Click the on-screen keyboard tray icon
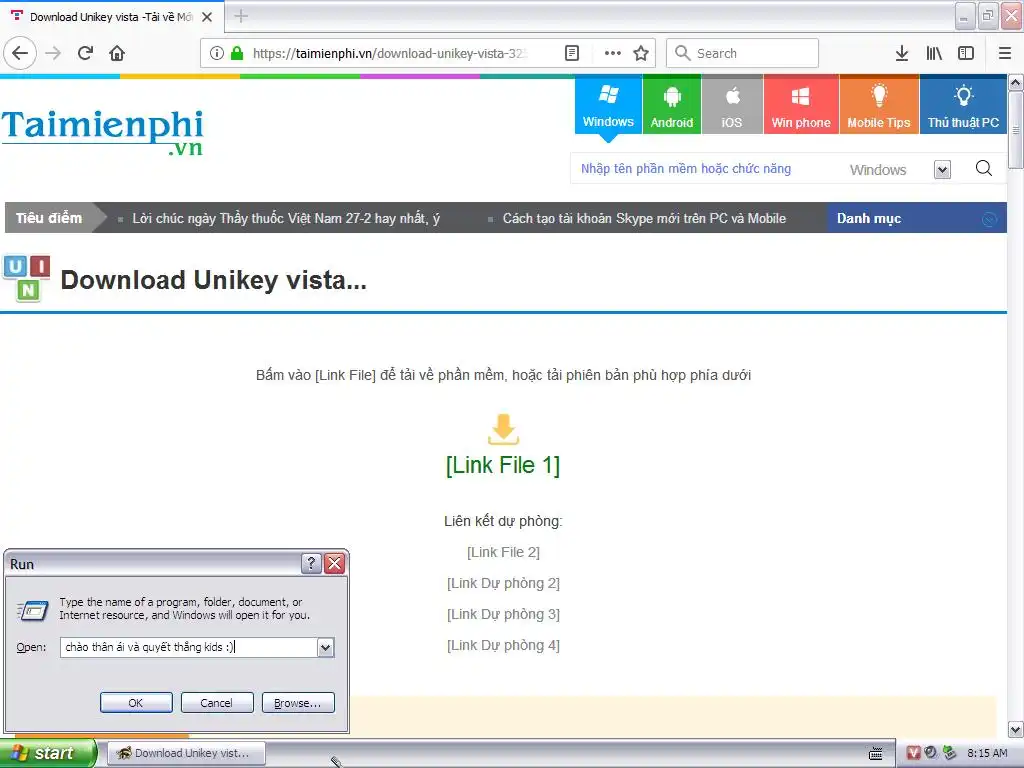Screen dimensions: 1024x768 coord(876,754)
